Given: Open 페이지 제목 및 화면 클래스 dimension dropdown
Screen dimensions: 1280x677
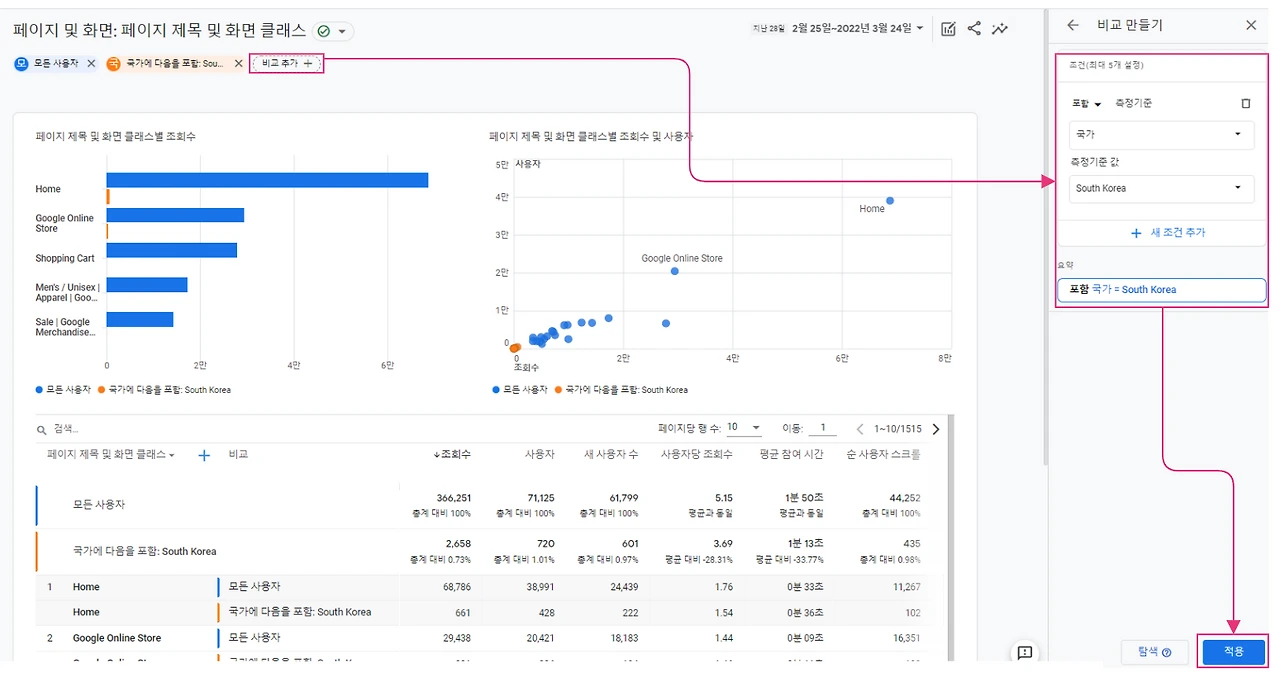Looking at the screenshot, I should click(111, 454).
